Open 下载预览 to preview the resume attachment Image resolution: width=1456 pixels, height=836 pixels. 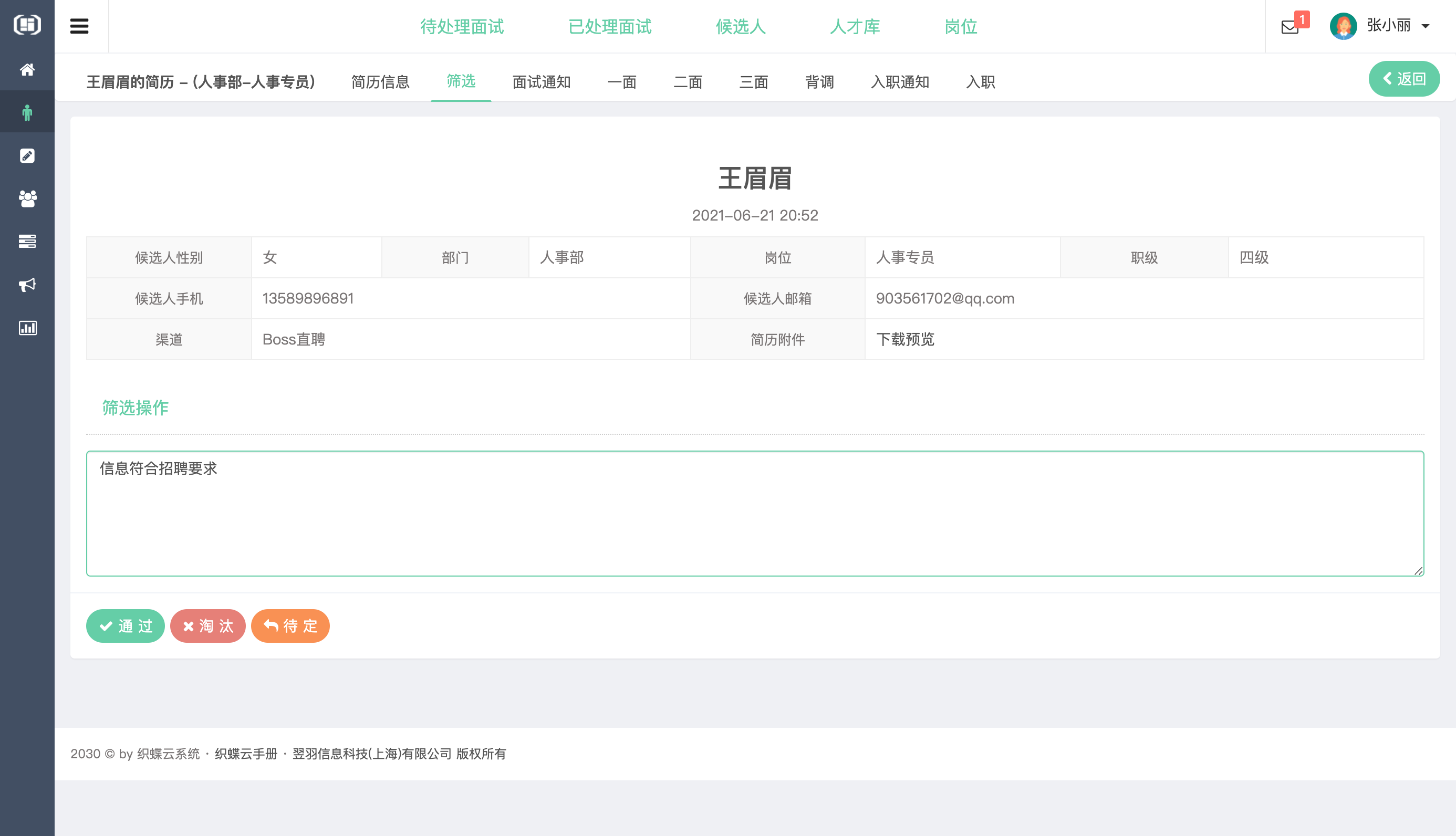905,339
